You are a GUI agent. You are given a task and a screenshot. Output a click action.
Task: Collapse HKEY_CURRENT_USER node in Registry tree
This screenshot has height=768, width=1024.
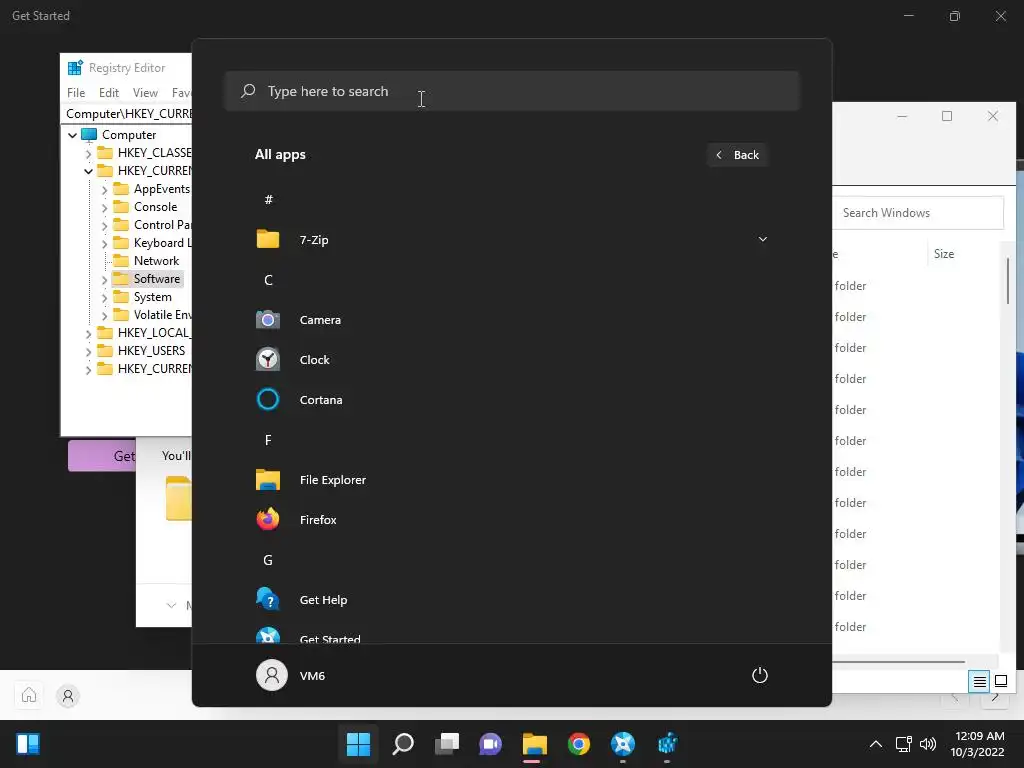[88, 171]
